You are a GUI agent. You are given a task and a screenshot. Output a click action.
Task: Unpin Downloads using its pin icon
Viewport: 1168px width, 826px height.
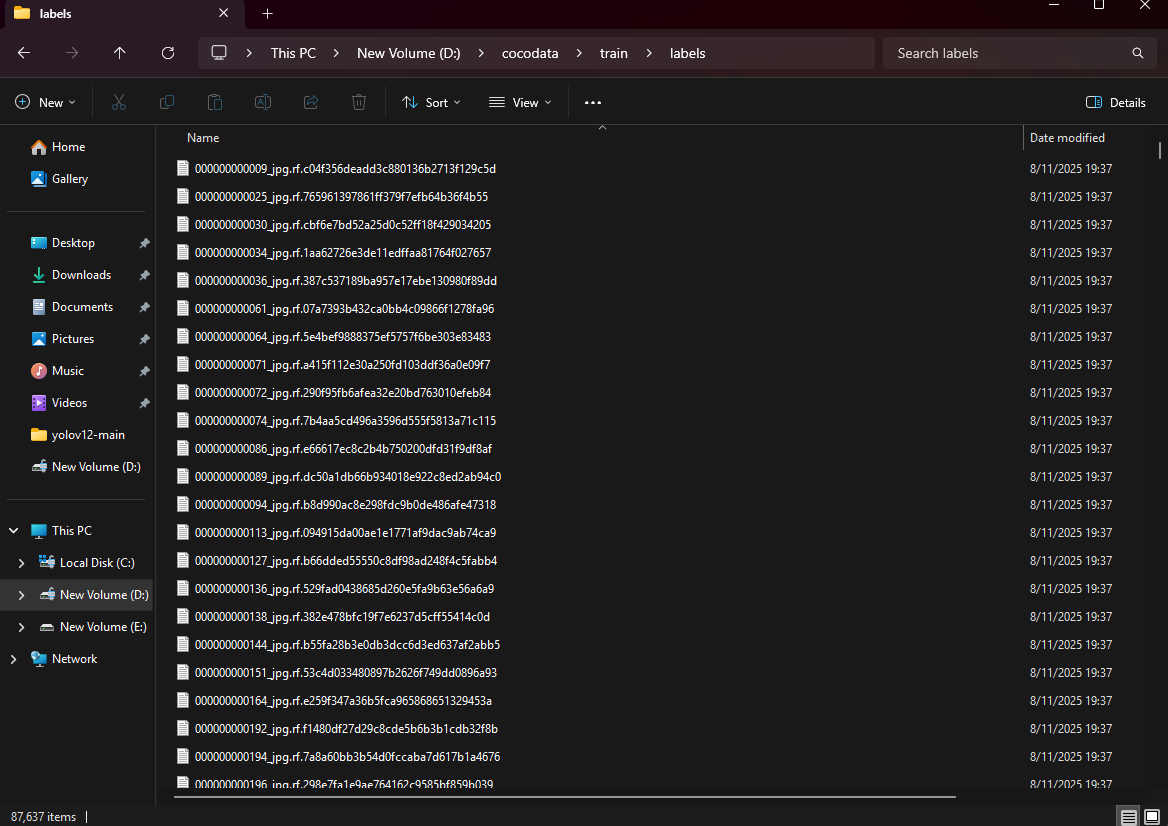(x=145, y=276)
